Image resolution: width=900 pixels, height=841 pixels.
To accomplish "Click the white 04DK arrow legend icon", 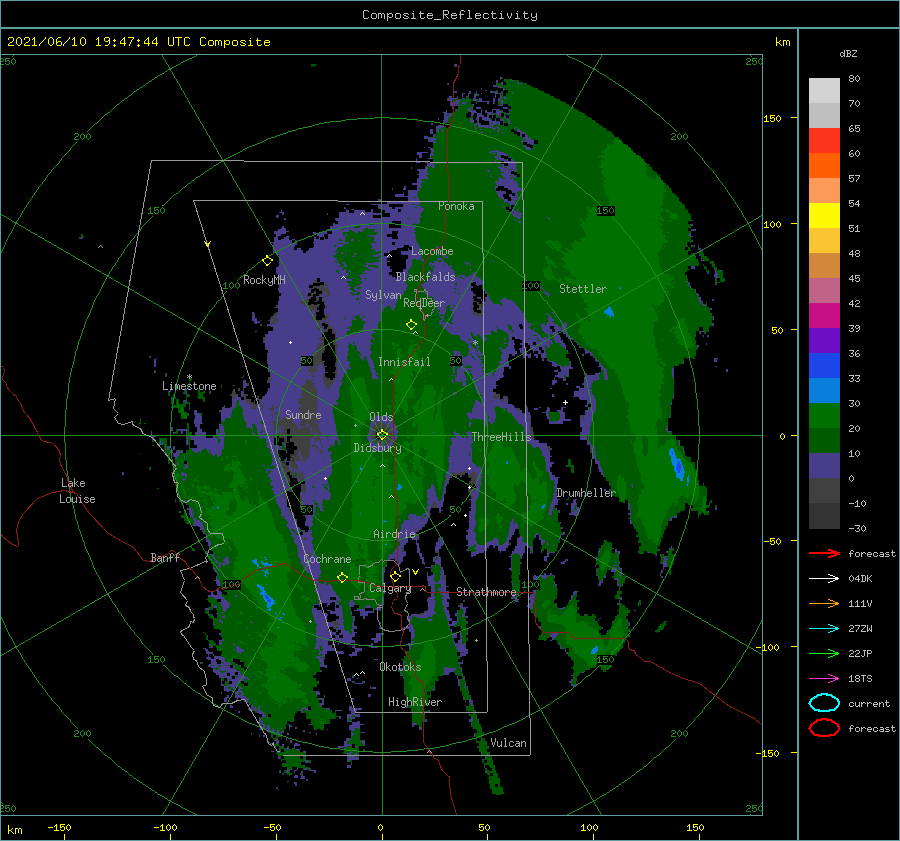I will tap(824, 579).
